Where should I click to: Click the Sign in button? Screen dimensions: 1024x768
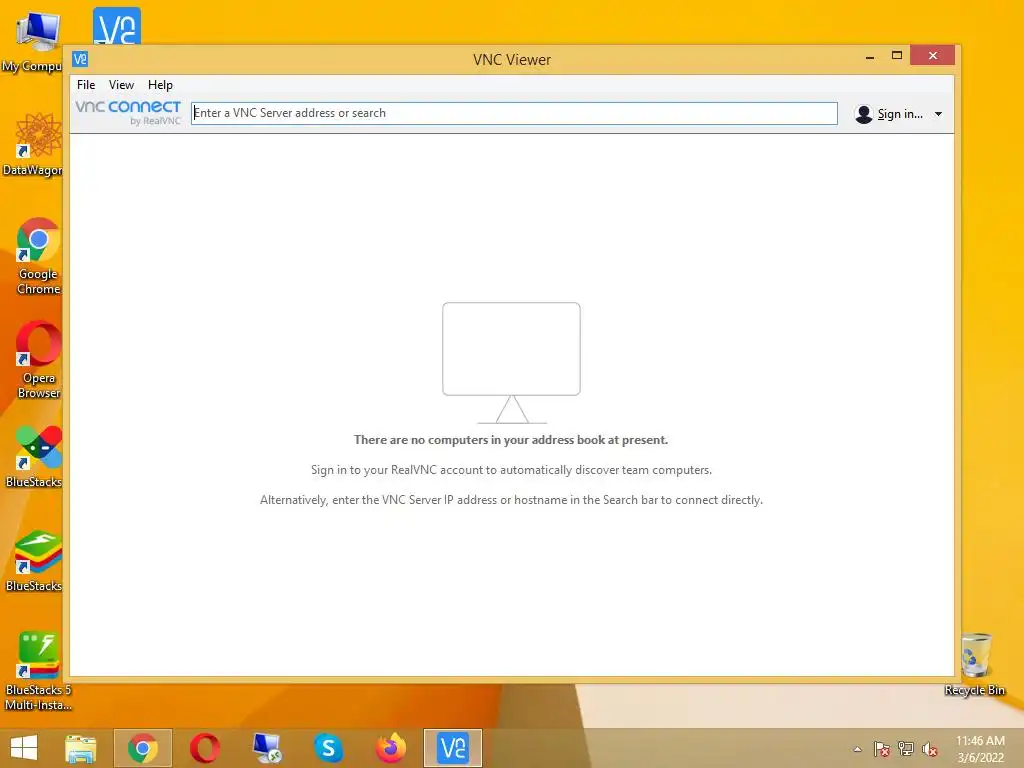click(899, 114)
